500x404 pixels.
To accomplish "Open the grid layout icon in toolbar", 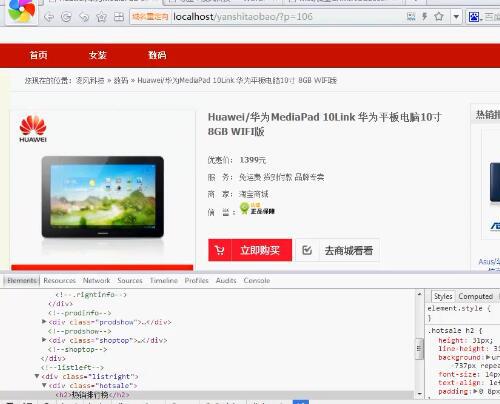I will click(x=119, y=17).
